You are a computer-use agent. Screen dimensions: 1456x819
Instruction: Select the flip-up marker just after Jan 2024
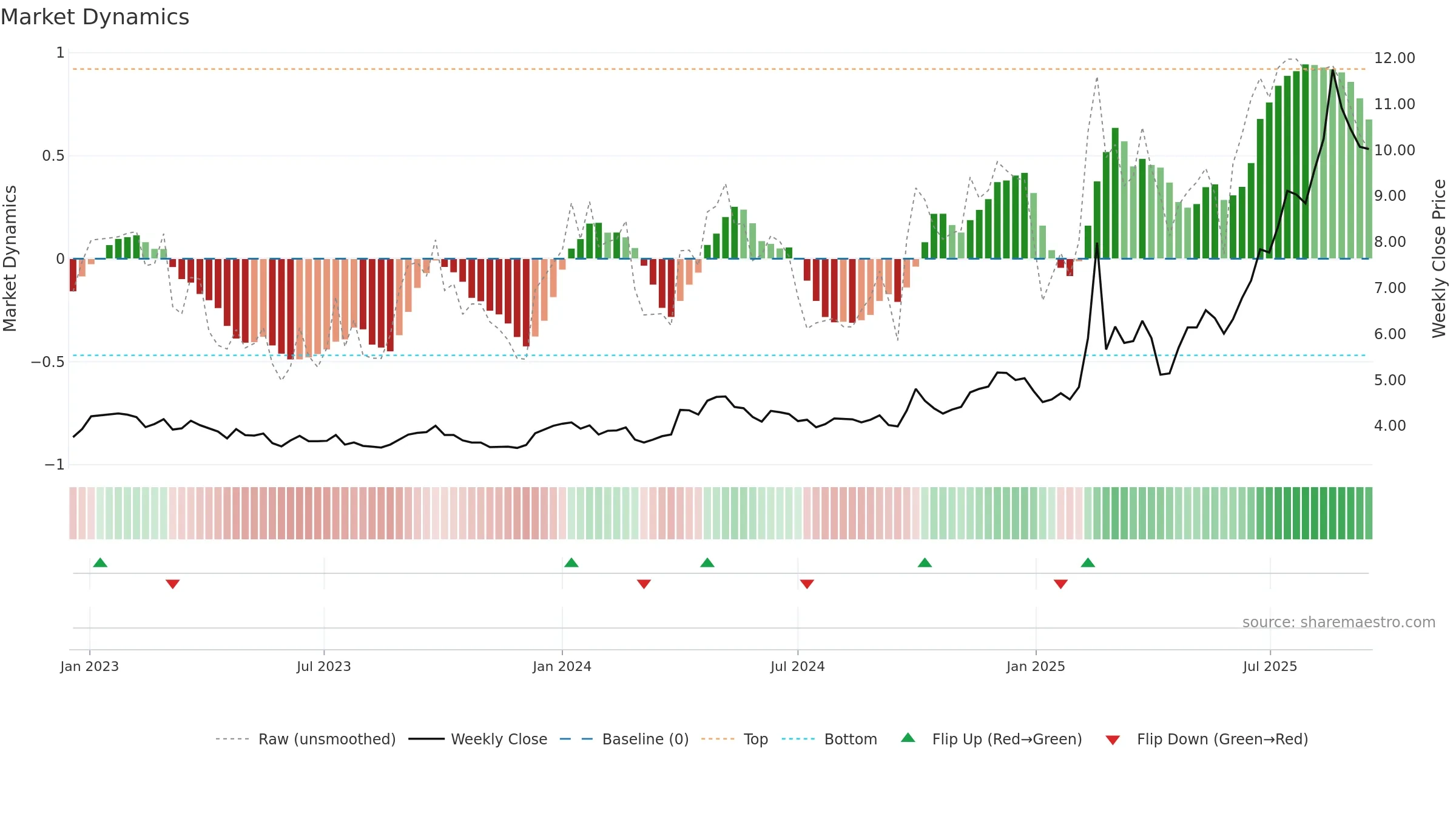pos(571,562)
